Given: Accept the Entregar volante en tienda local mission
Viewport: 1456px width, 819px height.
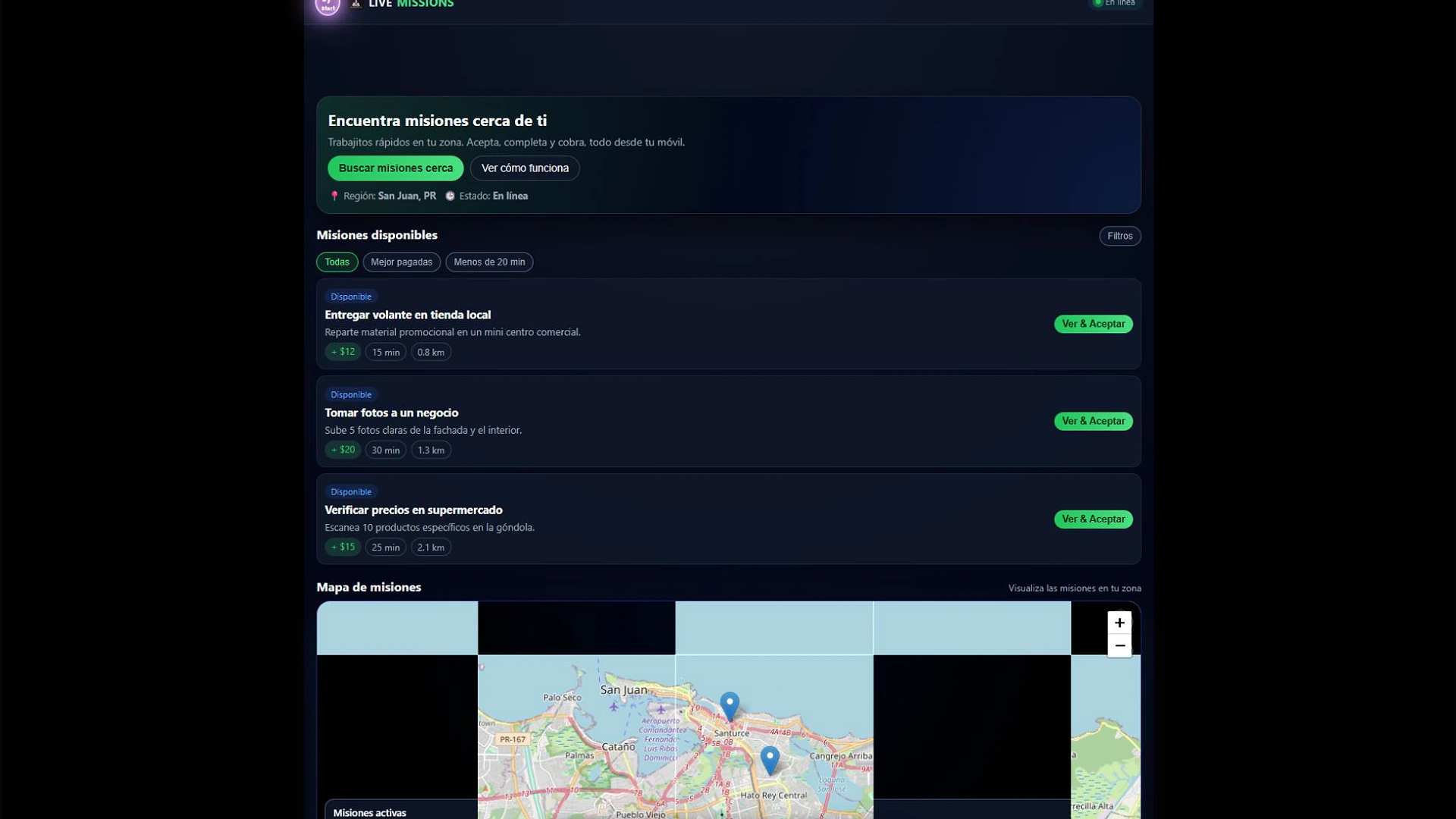Looking at the screenshot, I should (x=1093, y=324).
